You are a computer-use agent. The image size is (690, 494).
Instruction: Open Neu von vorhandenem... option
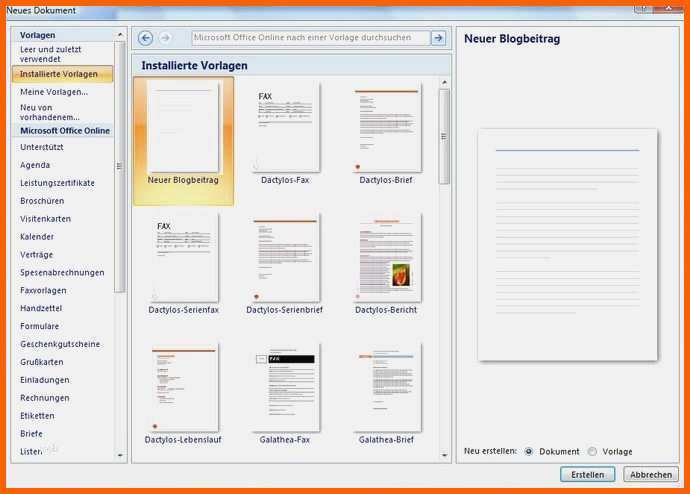point(50,112)
